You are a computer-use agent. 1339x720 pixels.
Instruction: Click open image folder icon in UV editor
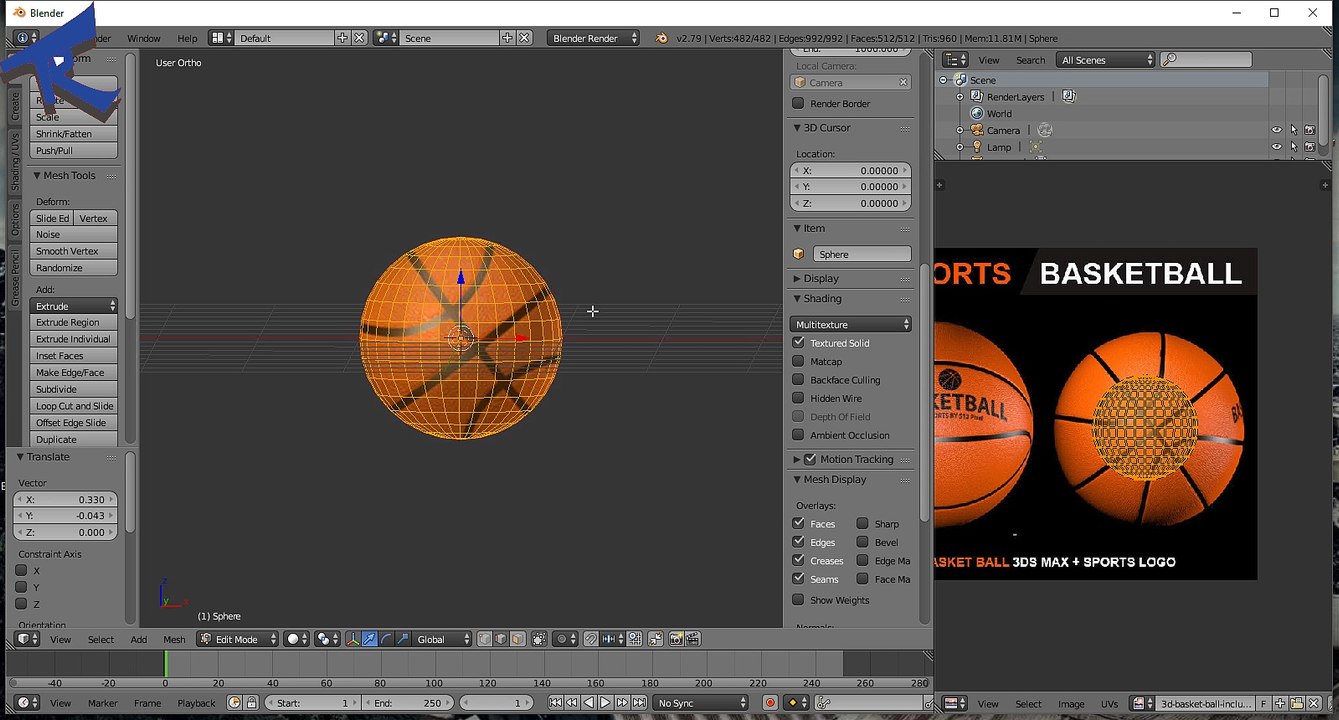click(x=1297, y=704)
